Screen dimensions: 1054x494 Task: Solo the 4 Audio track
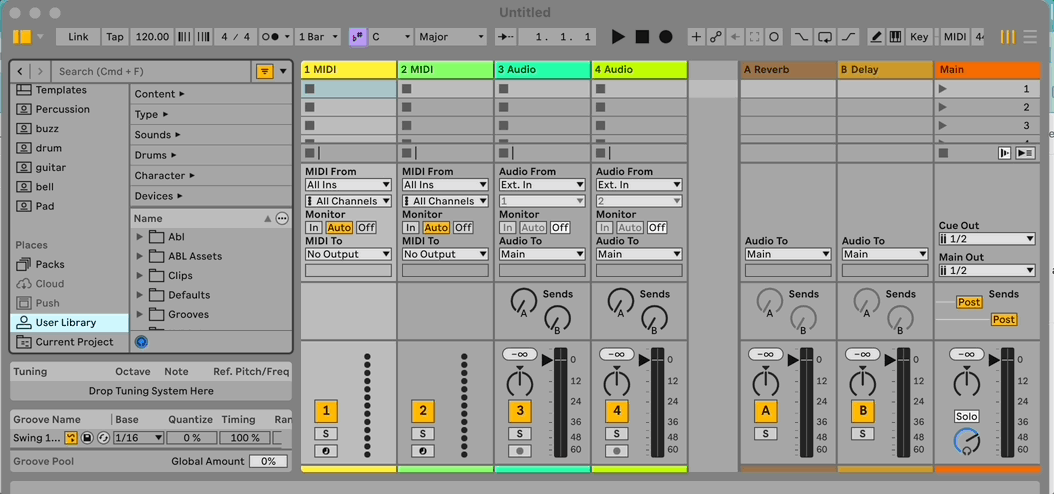click(x=616, y=434)
